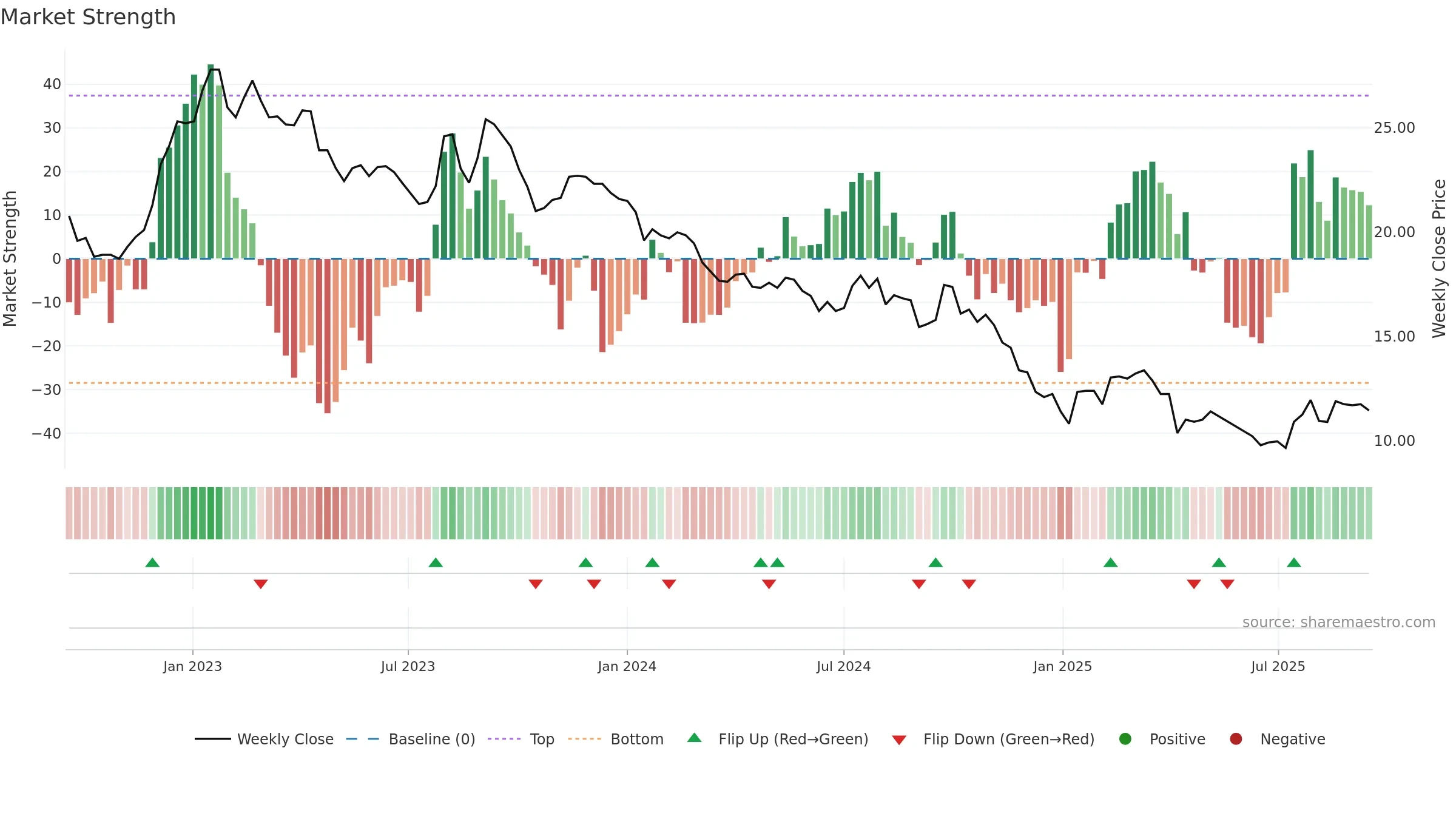Image resolution: width=1456 pixels, height=819 pixels.
Task: Click the 40 tick on strength axis
Action: tap(52, 84)
